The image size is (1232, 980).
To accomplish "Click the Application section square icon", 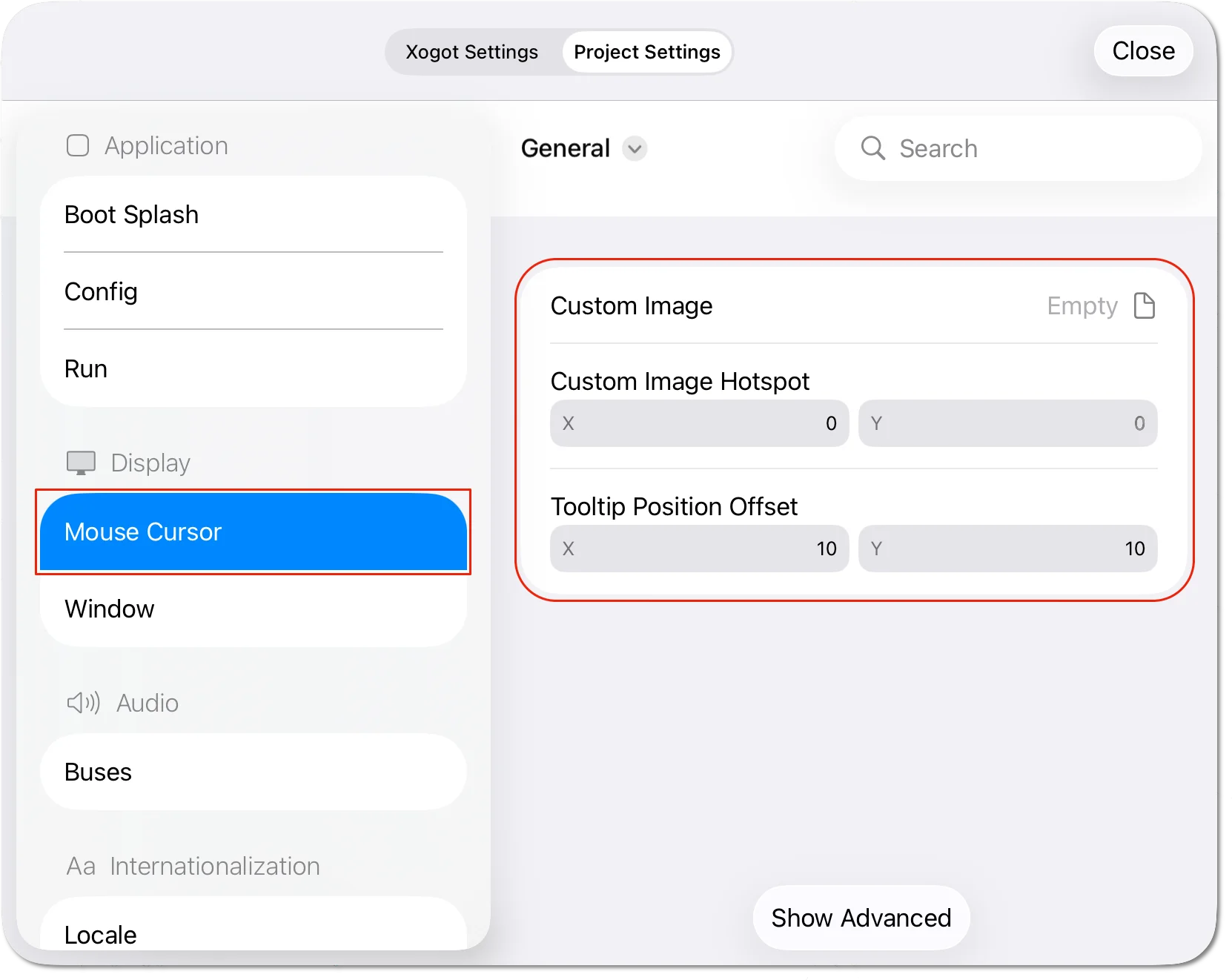I will pyautogui.click(x=78, y=145).
